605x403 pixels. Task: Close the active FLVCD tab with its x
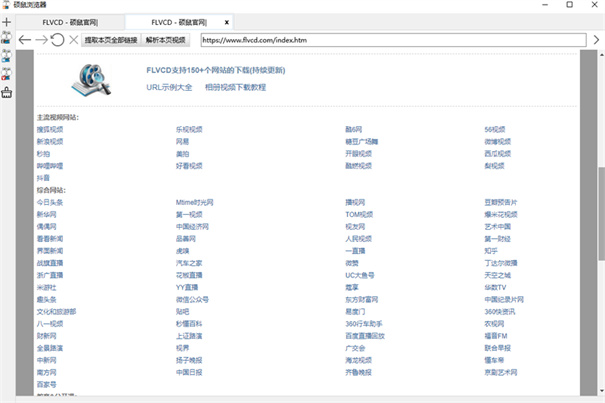pyautogui.click(x=227, y=22)
